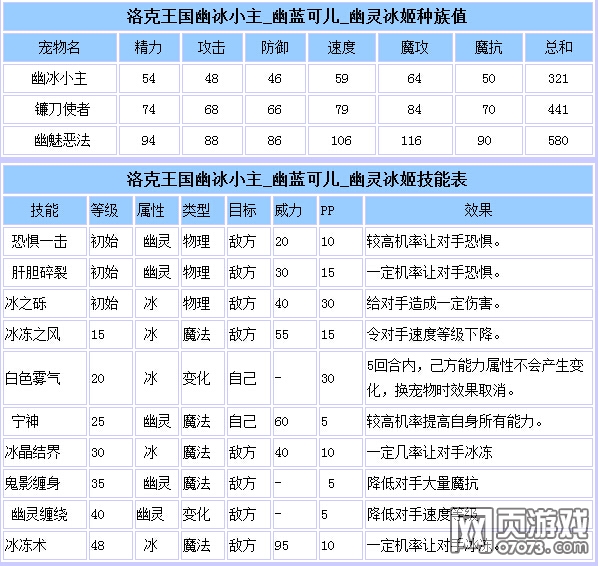This screenshot has width=599, height=566.
Task: Click effect text 令对手速度等级下降
Action: pos(433,335)
